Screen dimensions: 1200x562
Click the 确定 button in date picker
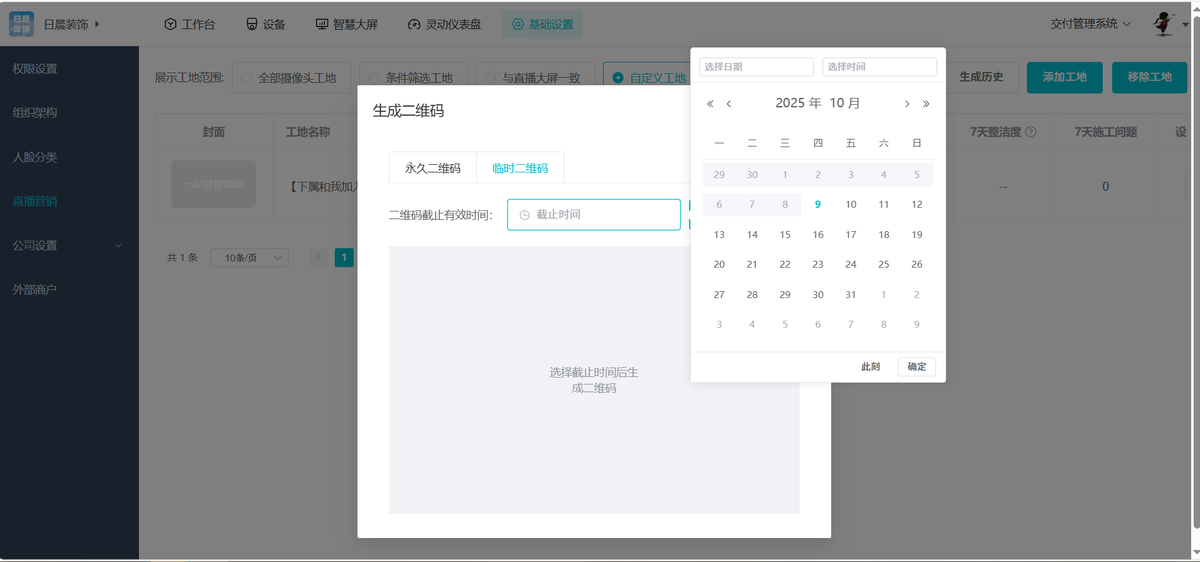pyautogui.click(x=916, y=367)
